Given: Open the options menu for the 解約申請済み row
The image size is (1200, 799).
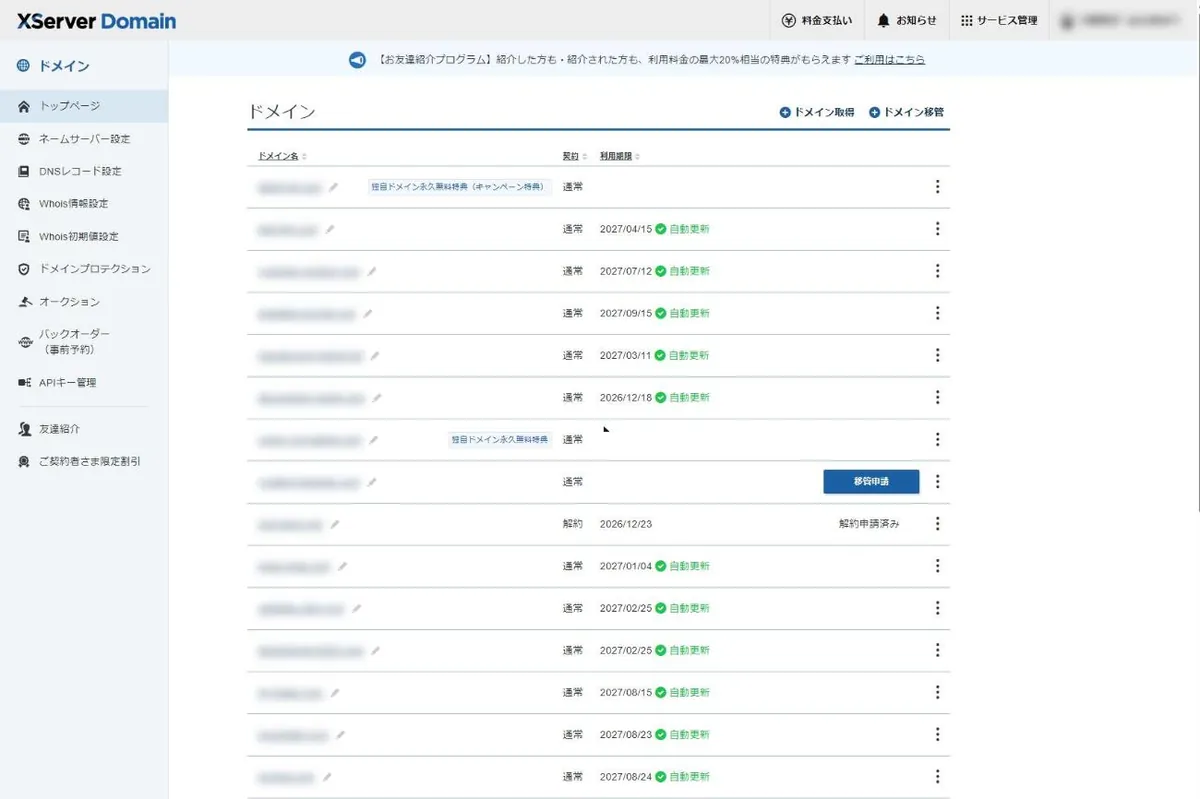Looking at the screenshot, I should [937, 523].
